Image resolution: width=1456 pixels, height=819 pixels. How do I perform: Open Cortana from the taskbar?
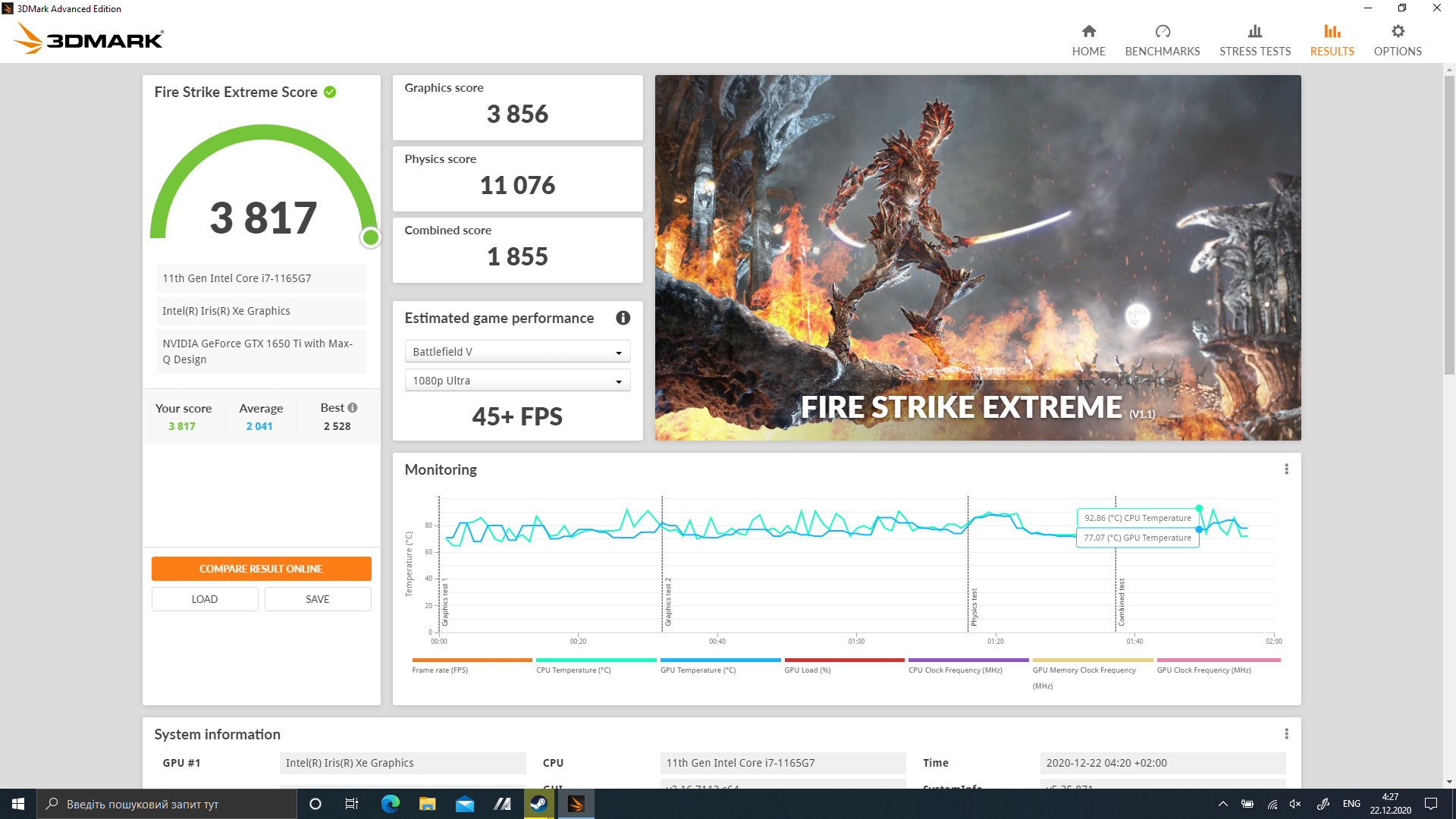(x=315, y=804)
